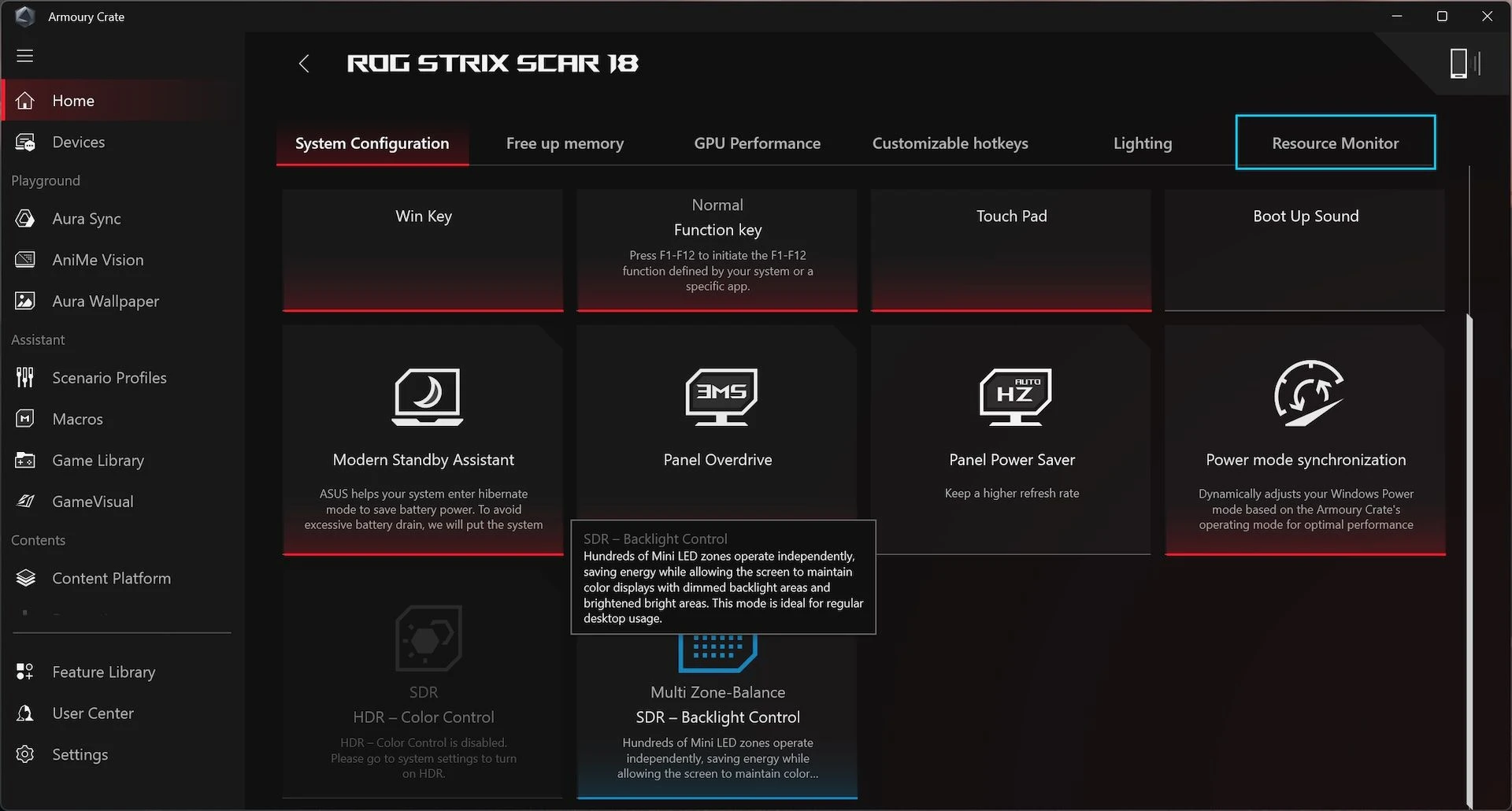
Task: Click the AniMe Vision icon
Action: coord(25,260)
